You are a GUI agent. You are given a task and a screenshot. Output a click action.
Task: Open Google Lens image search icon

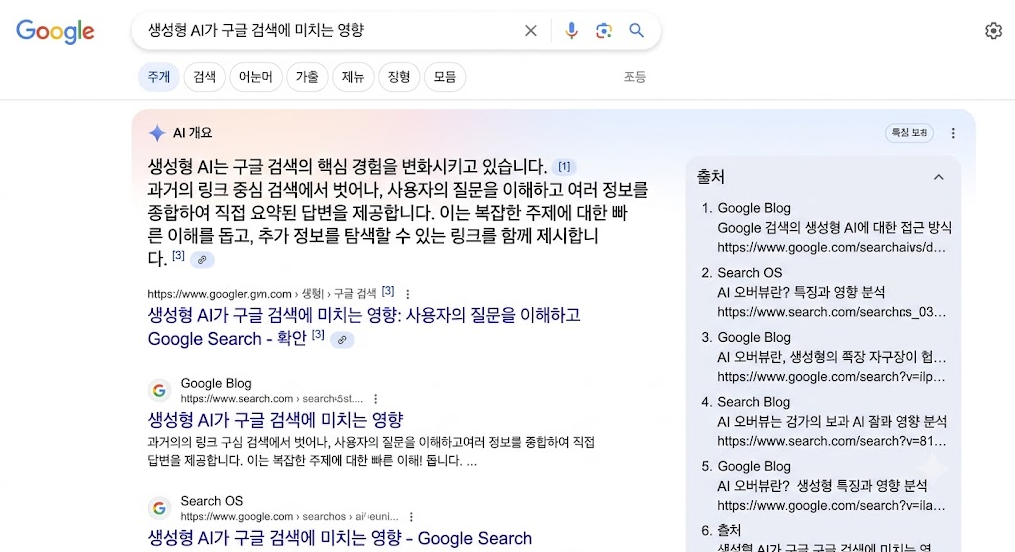[603, 30]
